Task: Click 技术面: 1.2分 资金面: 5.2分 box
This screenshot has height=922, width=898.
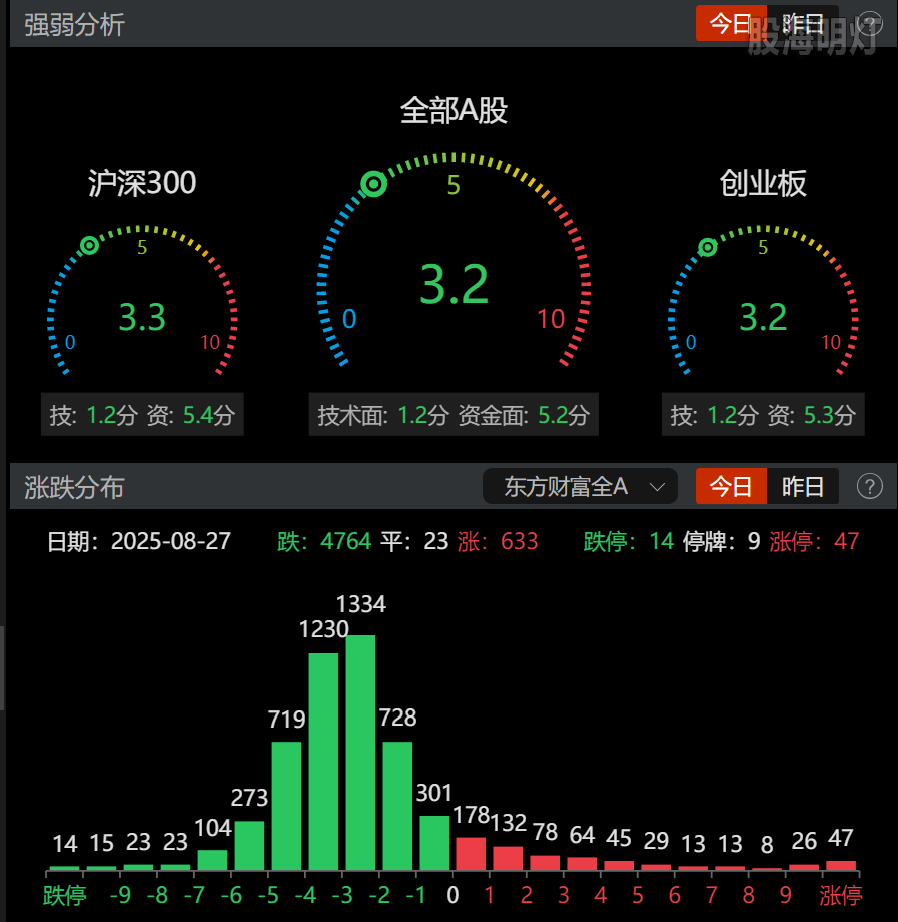Action: (x=453, y=415)
